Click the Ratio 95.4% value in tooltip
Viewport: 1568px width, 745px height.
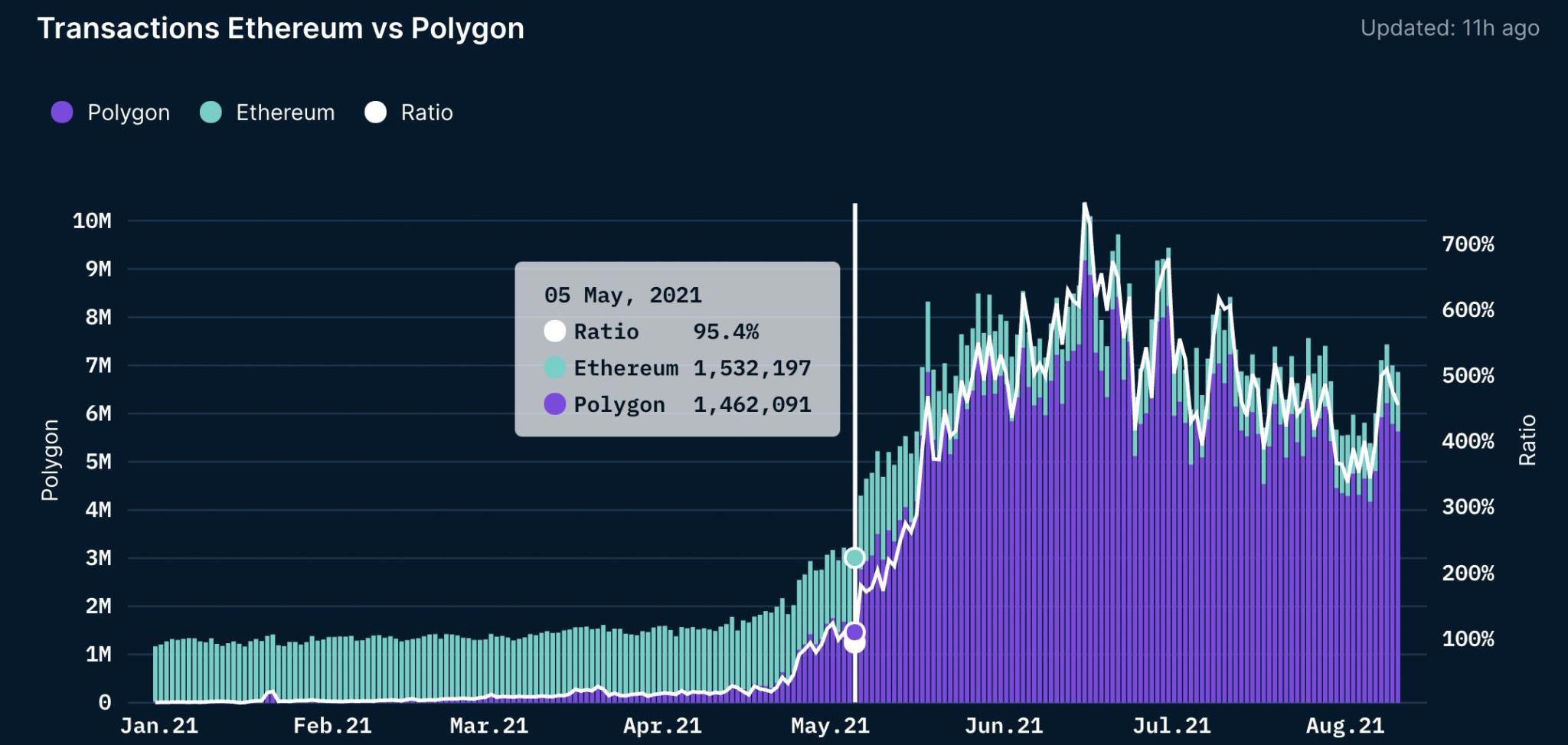tap(726, 332)
